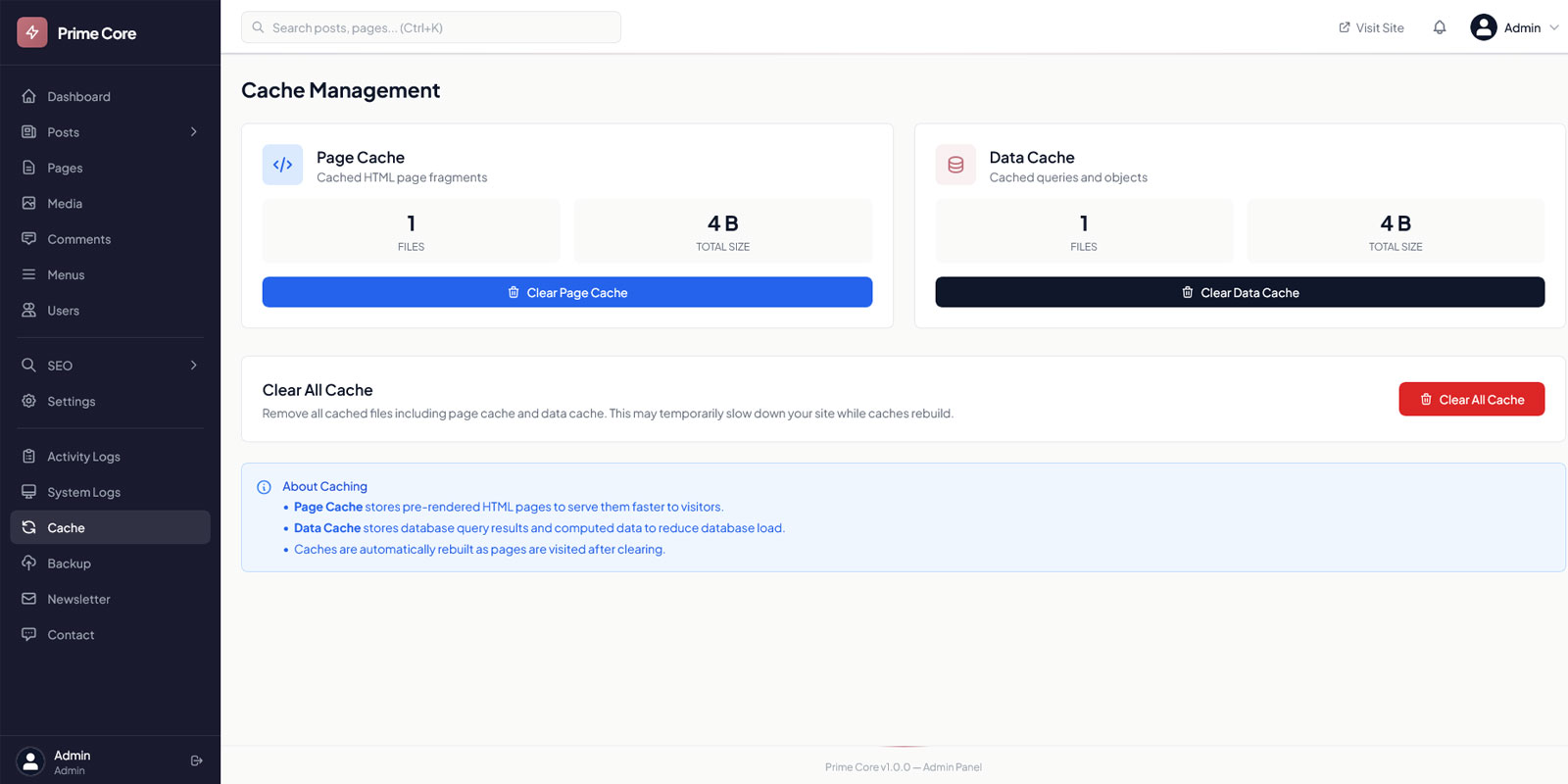Click the notification bell icon
This screenshot has width=1568, height=784.
pyautogui.click(x=1440, y=27)
